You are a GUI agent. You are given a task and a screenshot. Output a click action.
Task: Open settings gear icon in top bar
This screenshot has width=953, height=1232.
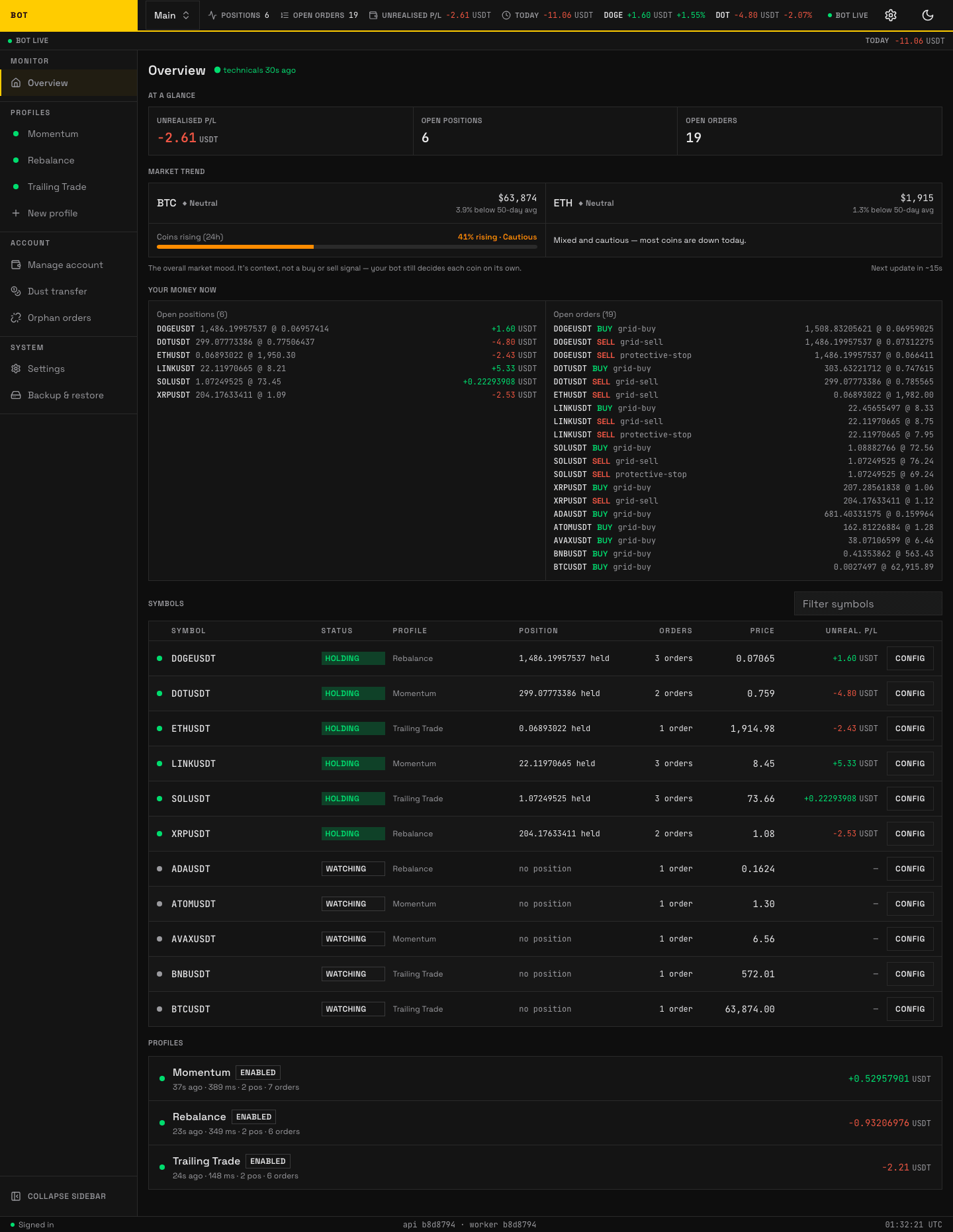click(891, 15)
